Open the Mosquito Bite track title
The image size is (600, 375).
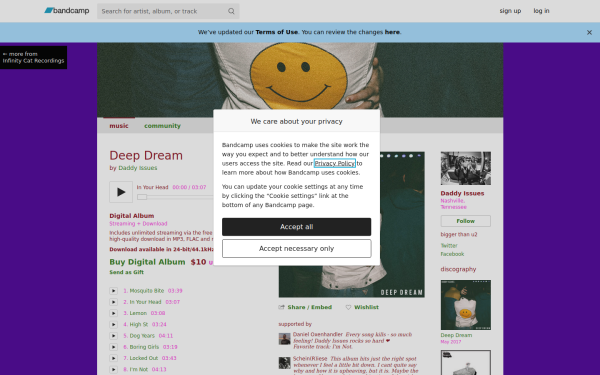coord(147,291)
